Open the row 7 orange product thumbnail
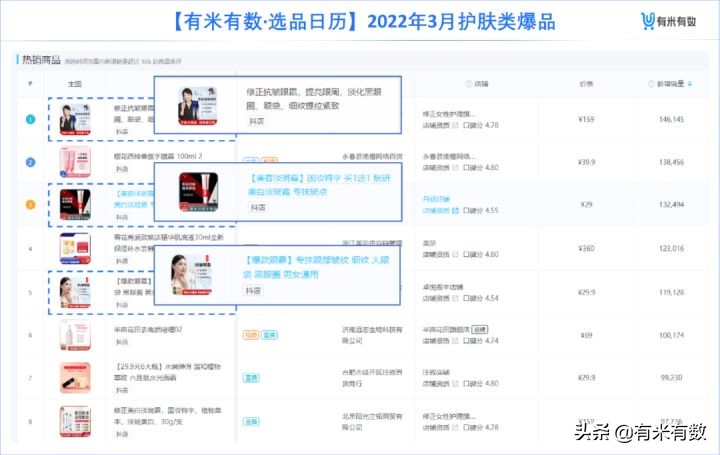This screenshot has height=455, width=720. (x=75, y=378)
